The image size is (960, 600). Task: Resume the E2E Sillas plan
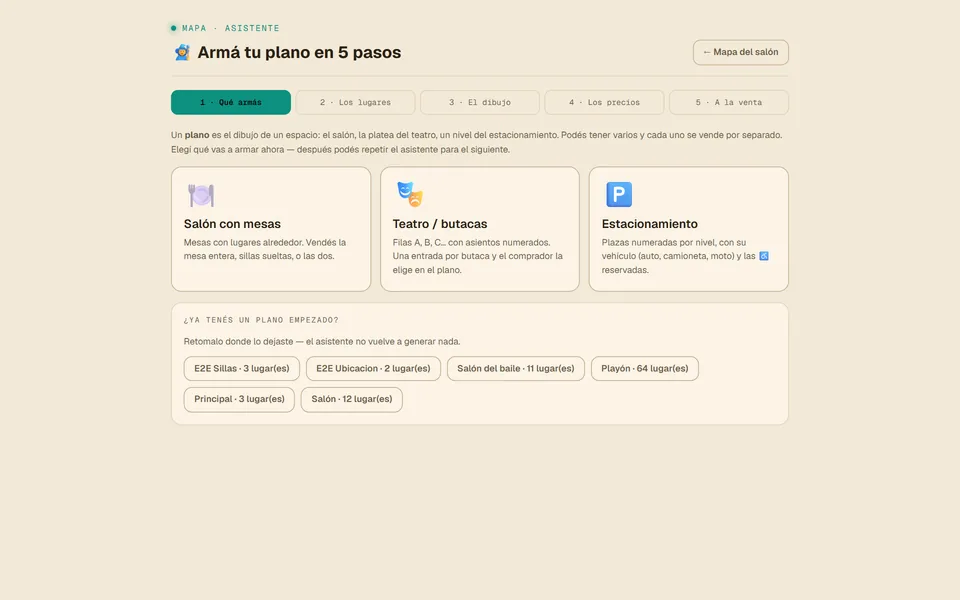242,369
